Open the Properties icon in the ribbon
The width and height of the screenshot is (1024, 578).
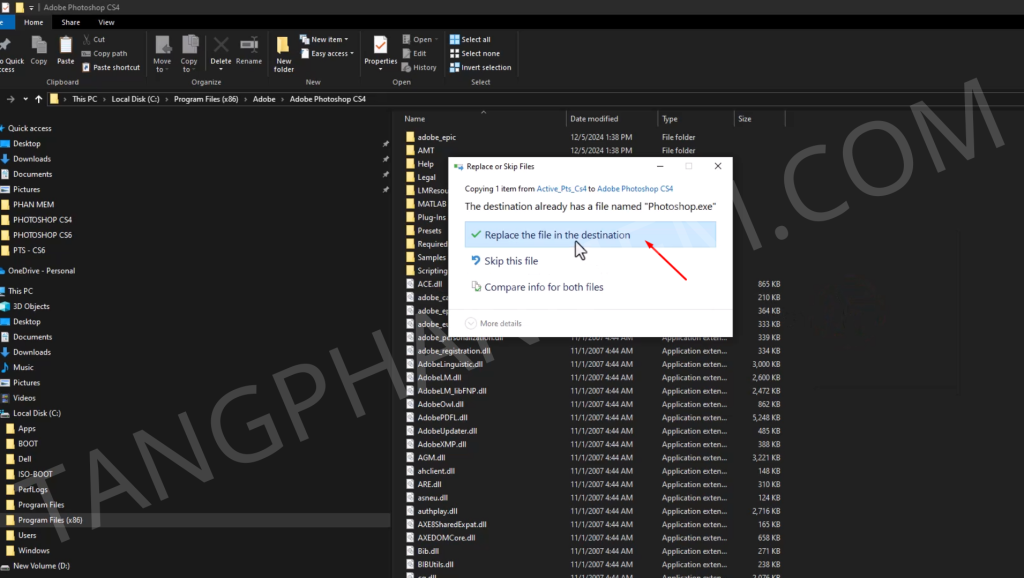tap(380, 49)
